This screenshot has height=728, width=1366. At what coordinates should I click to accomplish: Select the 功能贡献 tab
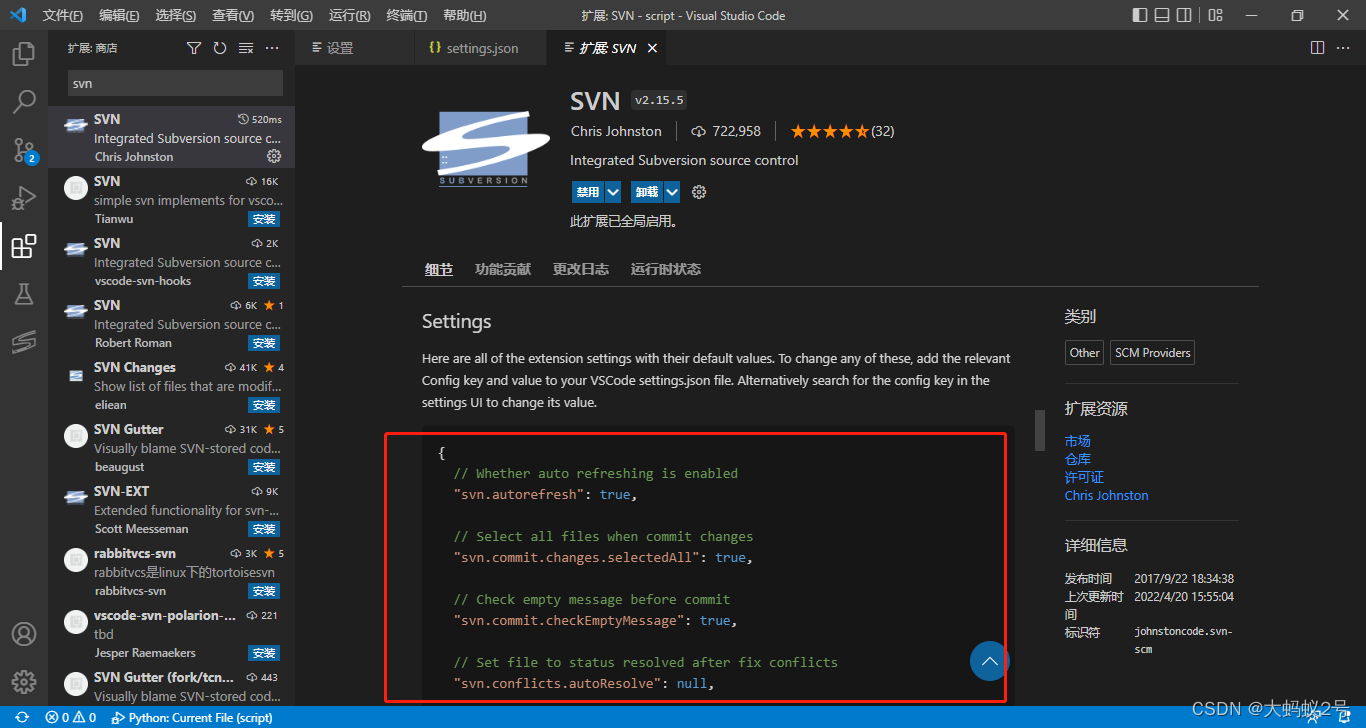[503, 269]
